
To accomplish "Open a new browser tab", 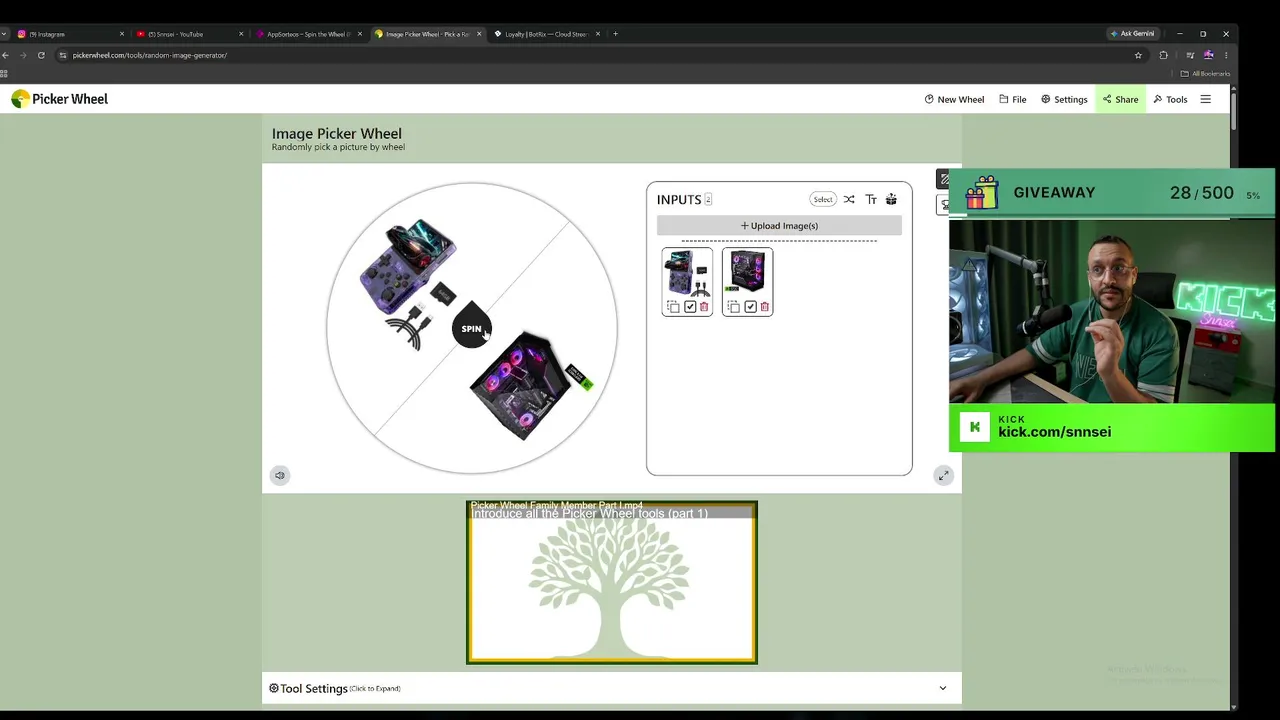I will [615, 34].
